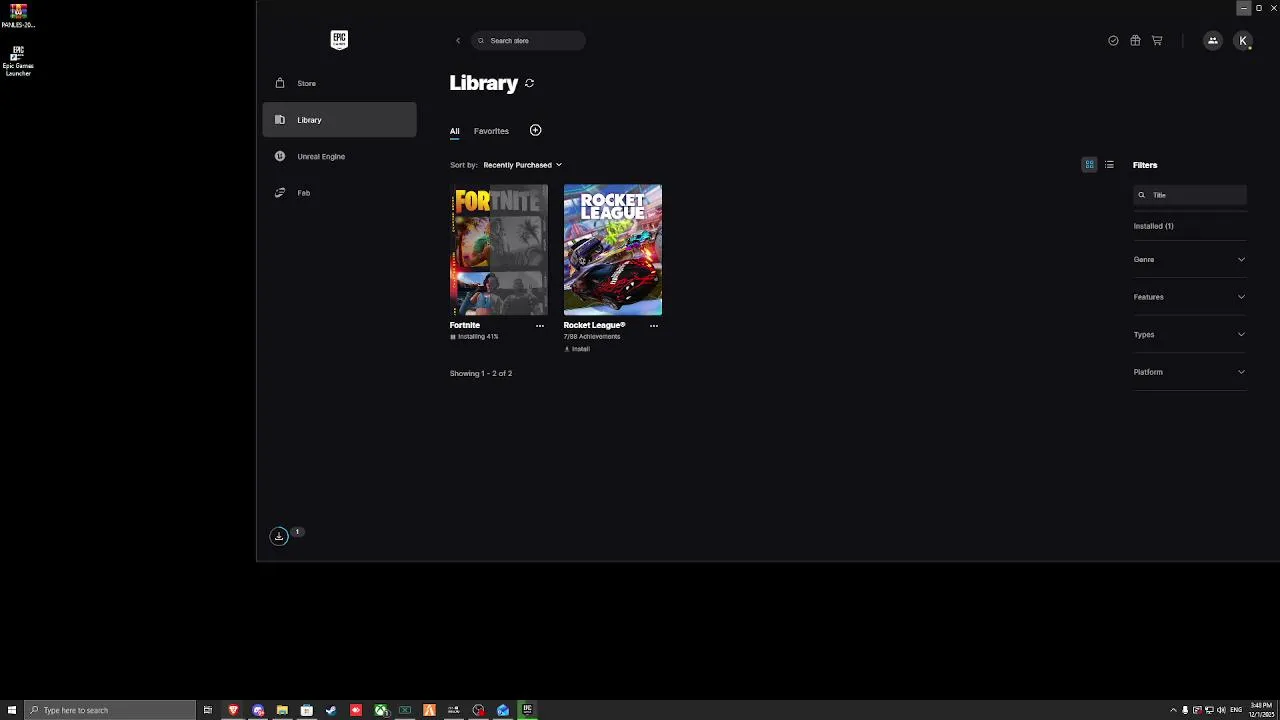Screen dimensions: 1280x720
Task: Open the taskbar clock and date
Action: (1260, 710)
